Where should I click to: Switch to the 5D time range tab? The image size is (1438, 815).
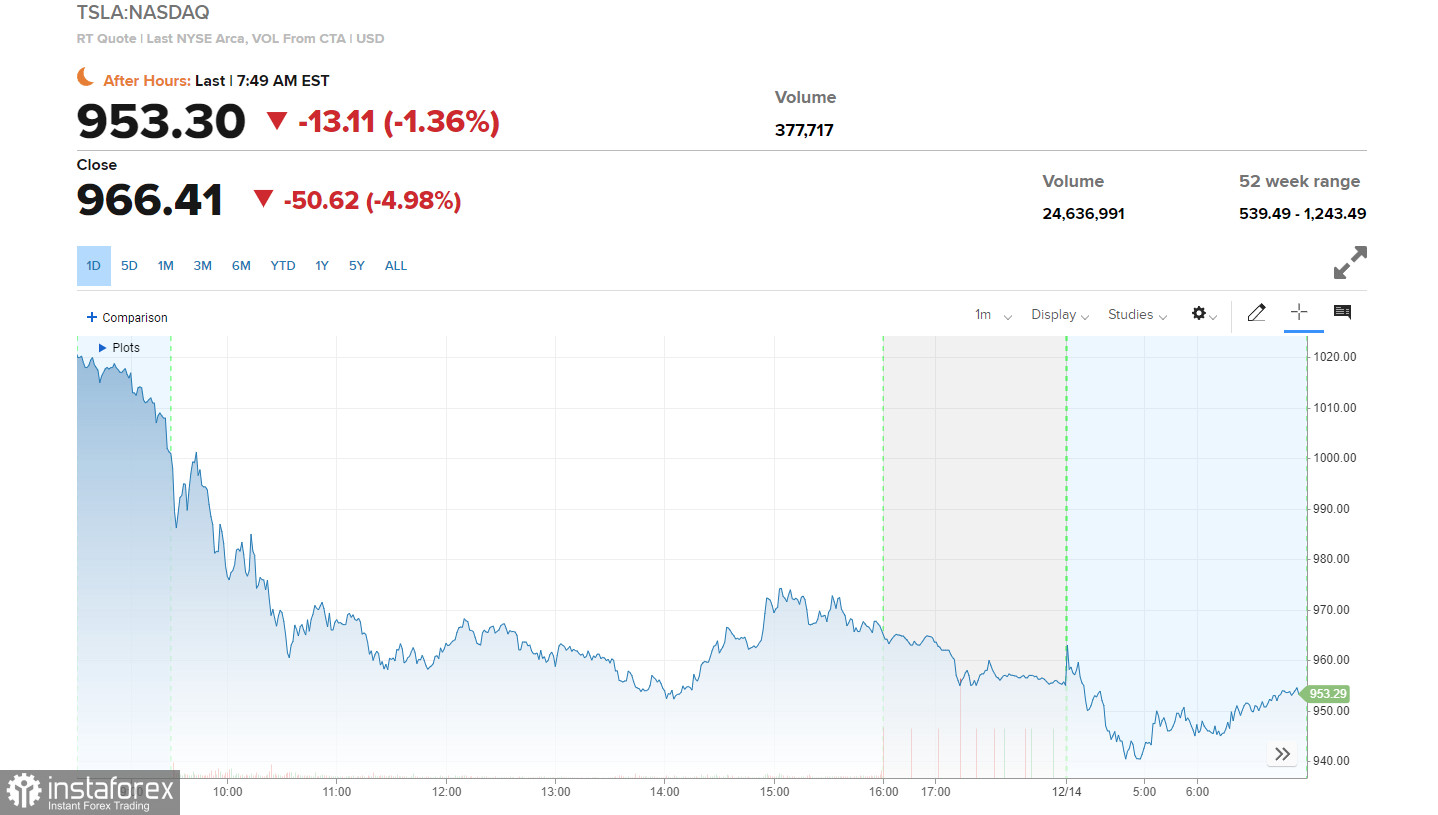[129, 266]
